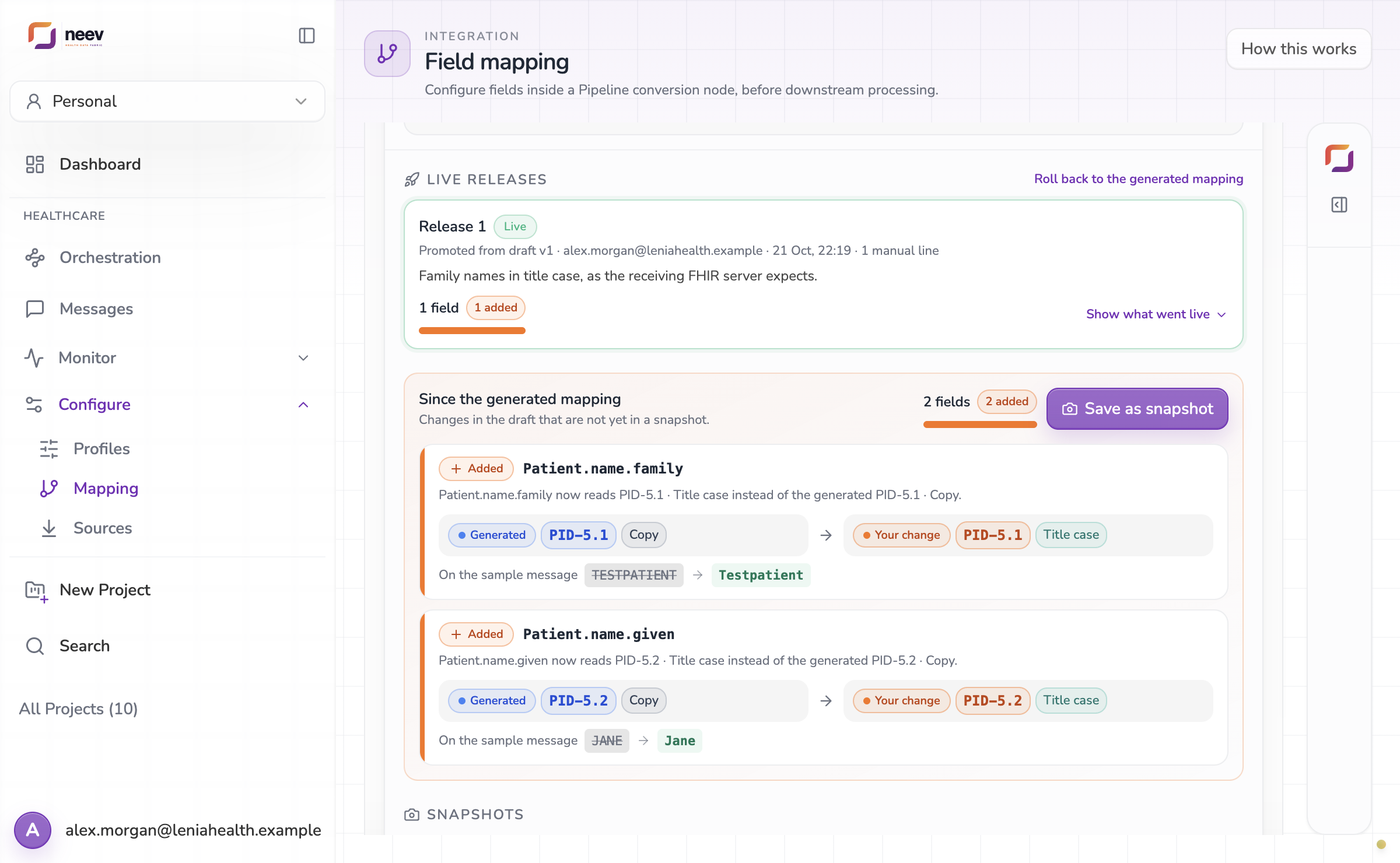
Task: Collapse the sidebar with the panel icon
Action: (x=307, y=36)
